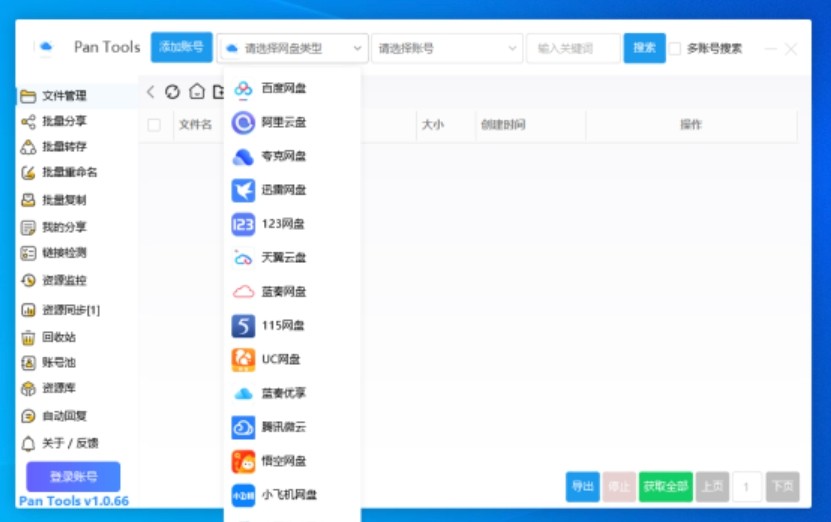Tick the select-all checkbox beside 文件名
The image size is (831, 522).
[154, 125]
